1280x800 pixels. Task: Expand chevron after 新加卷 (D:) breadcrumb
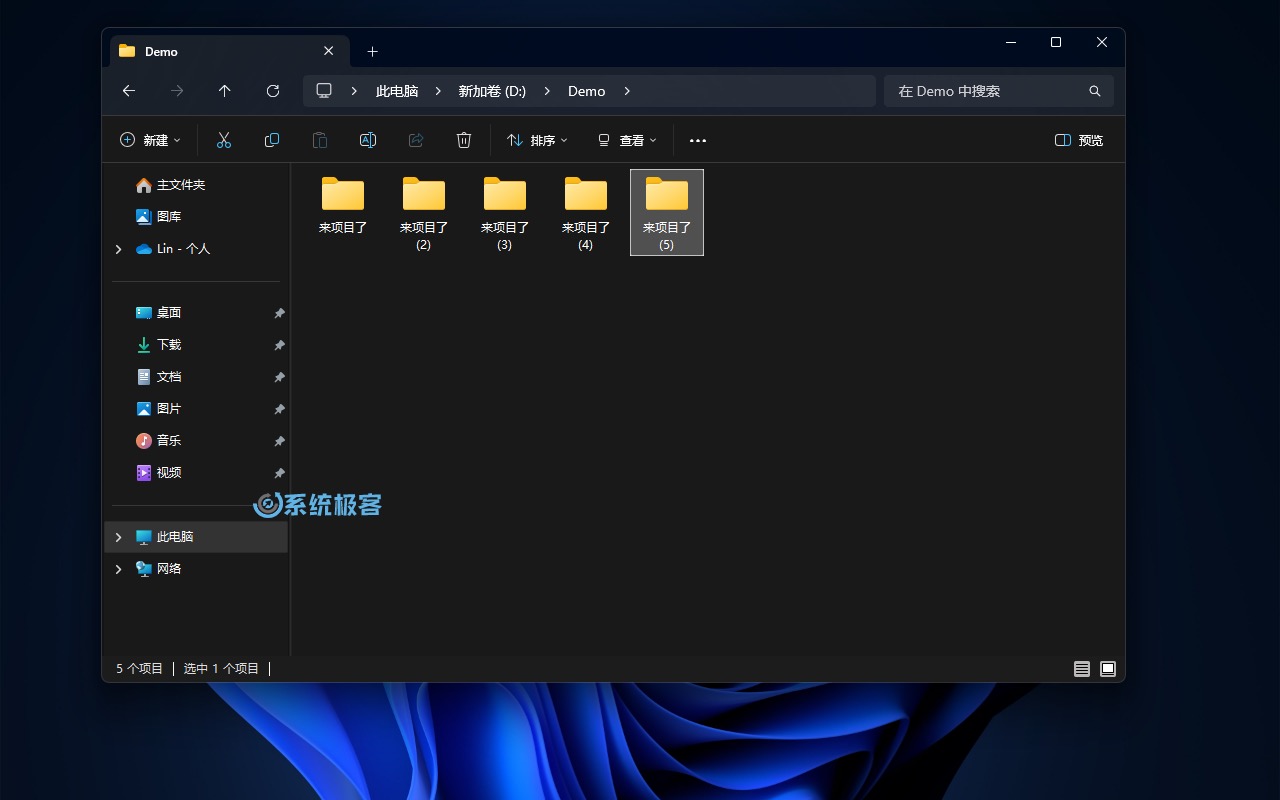pyautogui.click(x=547, y=91)
